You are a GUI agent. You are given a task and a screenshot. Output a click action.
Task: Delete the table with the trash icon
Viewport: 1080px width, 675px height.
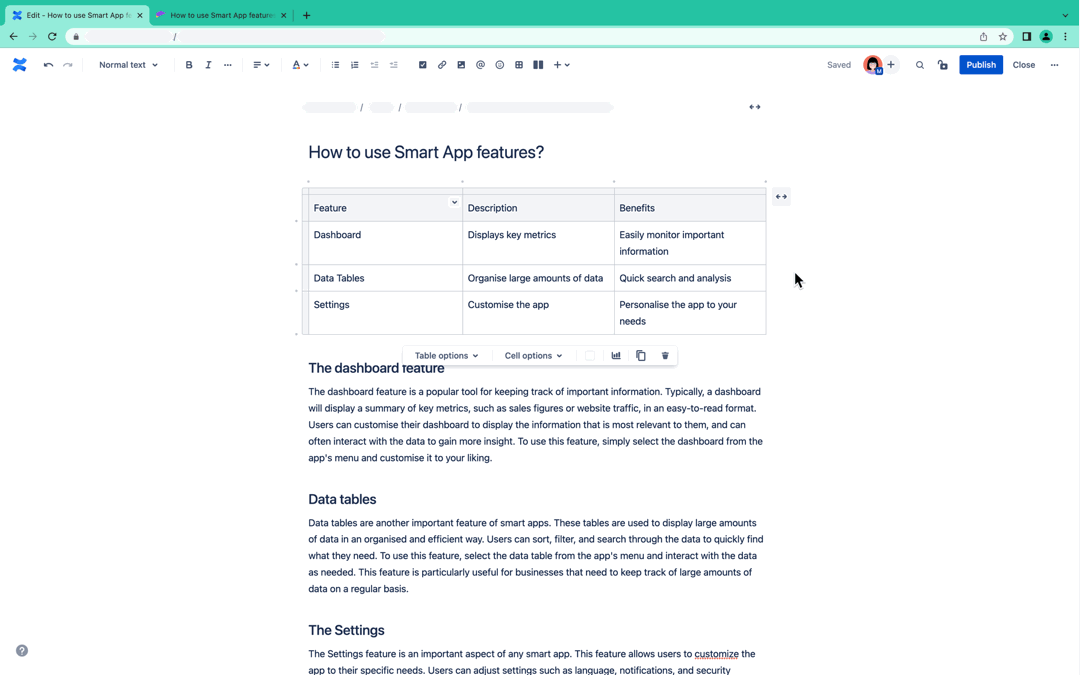(665, 356)
